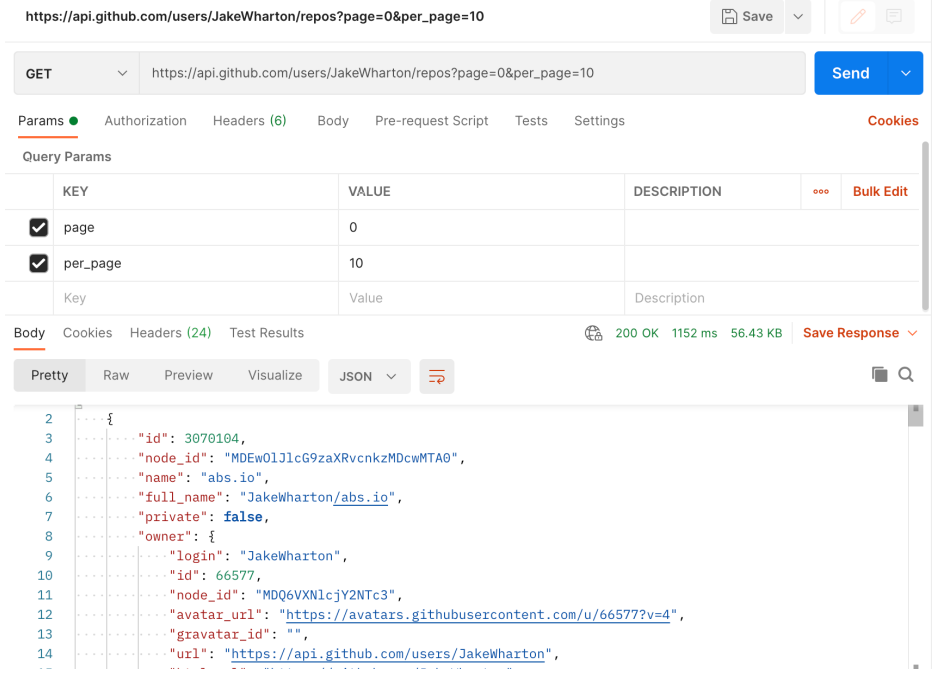This screenshot has width=932, height=678.
Task: Open the request Headers (6) tab
Action: tap(250, 121)
